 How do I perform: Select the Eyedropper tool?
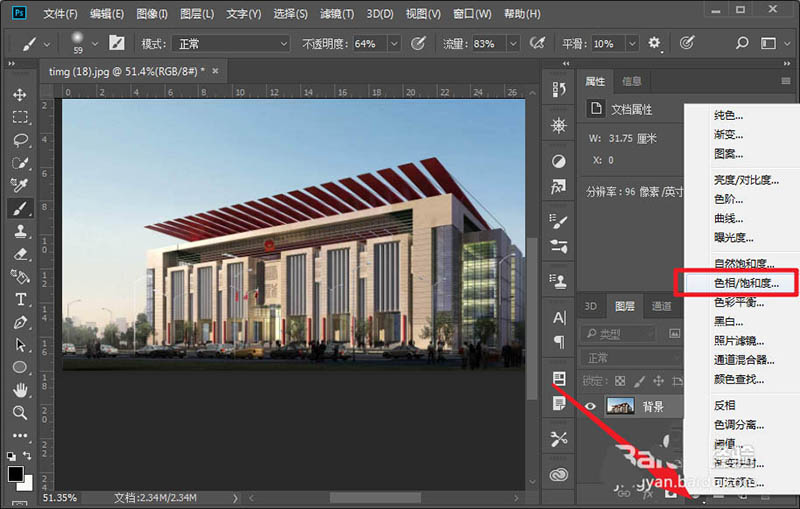tap(20, 185)
